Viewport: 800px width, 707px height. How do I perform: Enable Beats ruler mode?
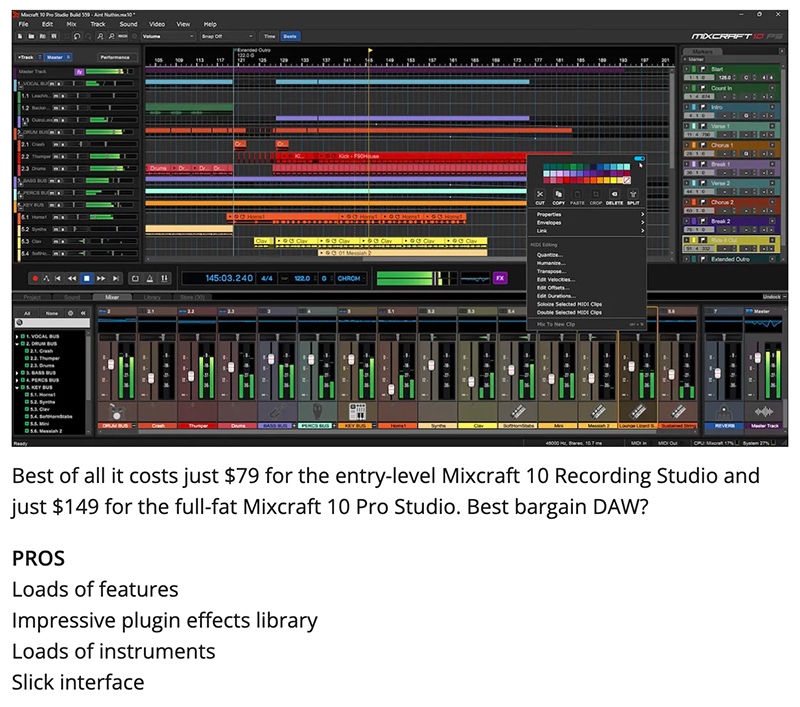click(290, 36)
